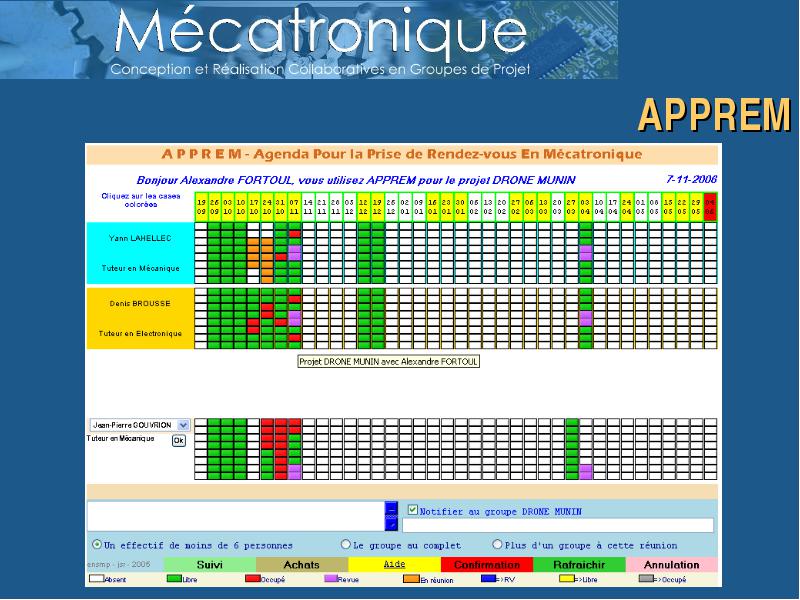Click the purple Revue legend swatch

[331, 579]
